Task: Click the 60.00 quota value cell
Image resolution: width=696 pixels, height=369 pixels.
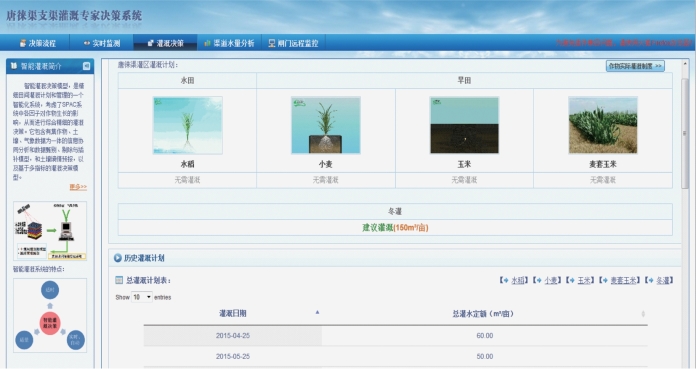Action: click(485, 336)
